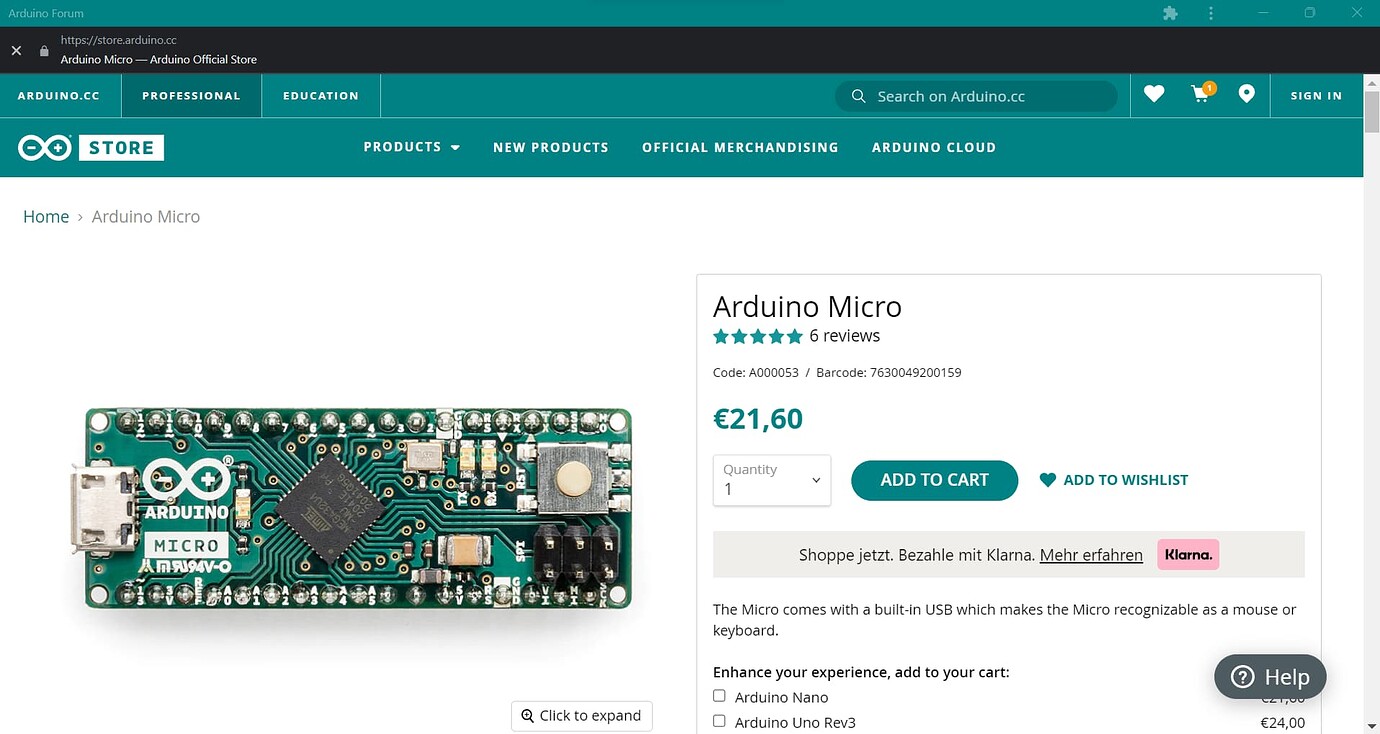
Task: Check the Arduino Nano add-on checkbox
Action: pos(719,695)
